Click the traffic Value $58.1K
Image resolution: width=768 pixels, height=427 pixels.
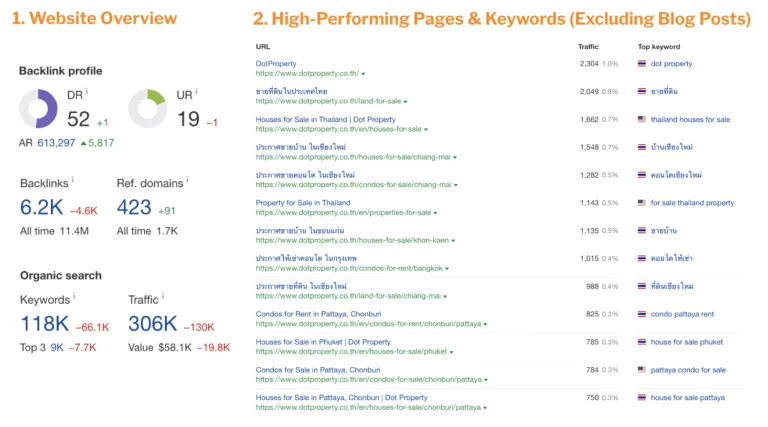point(175,348)
